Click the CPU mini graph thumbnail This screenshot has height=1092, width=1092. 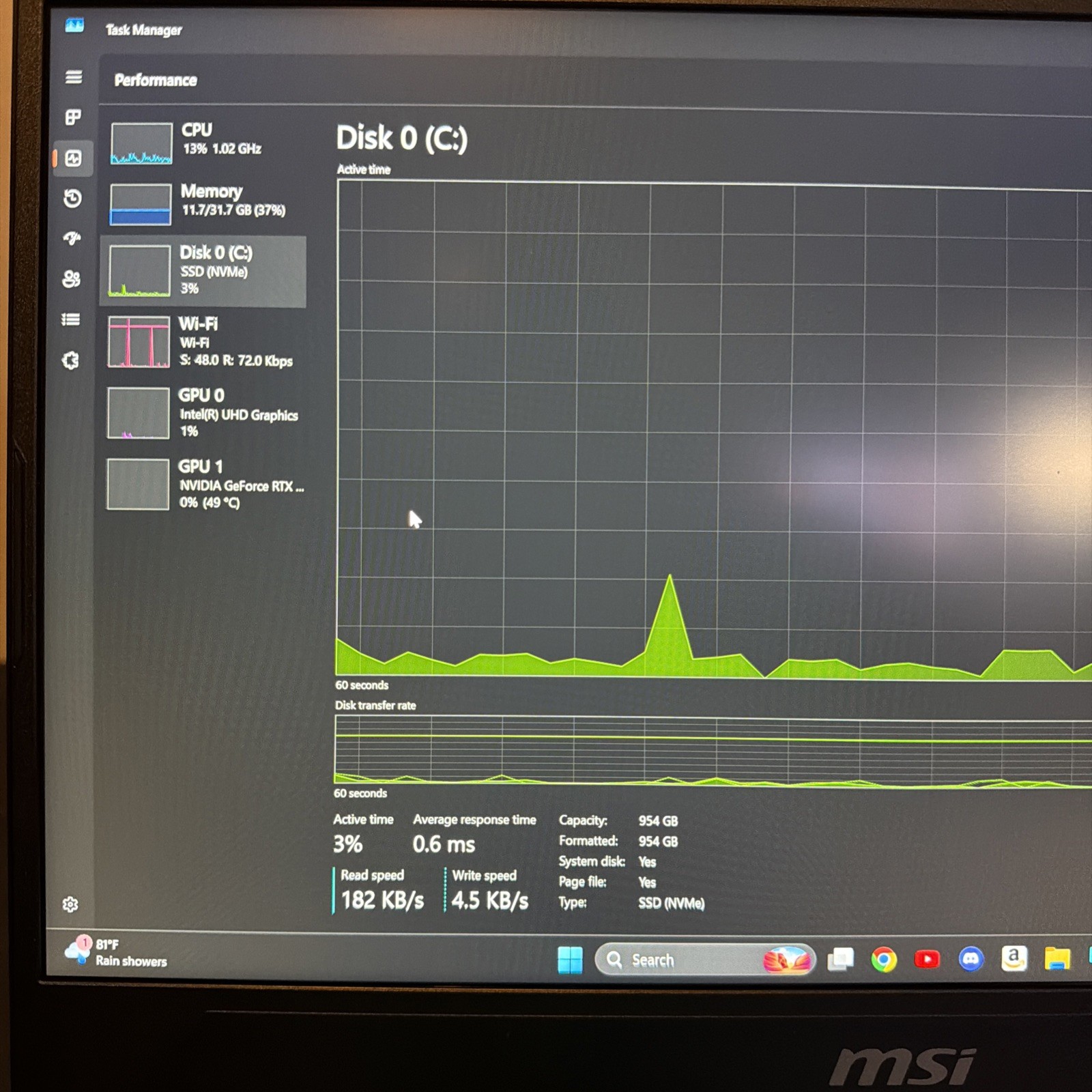pyautogui.click(x=141, y=143)
